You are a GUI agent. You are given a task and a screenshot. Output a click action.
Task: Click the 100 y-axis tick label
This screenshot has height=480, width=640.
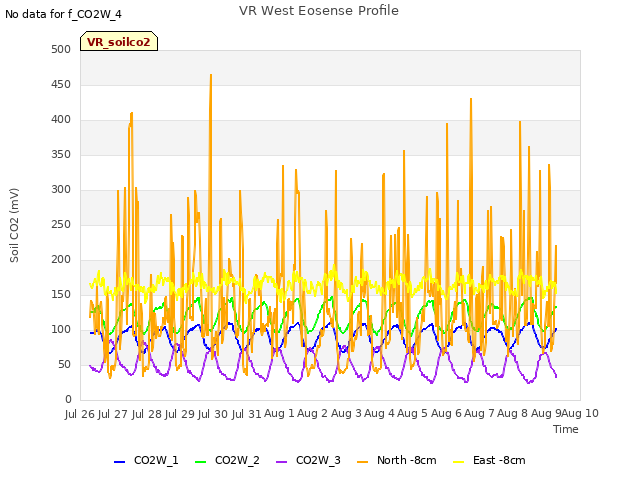(x=61, y=329)
